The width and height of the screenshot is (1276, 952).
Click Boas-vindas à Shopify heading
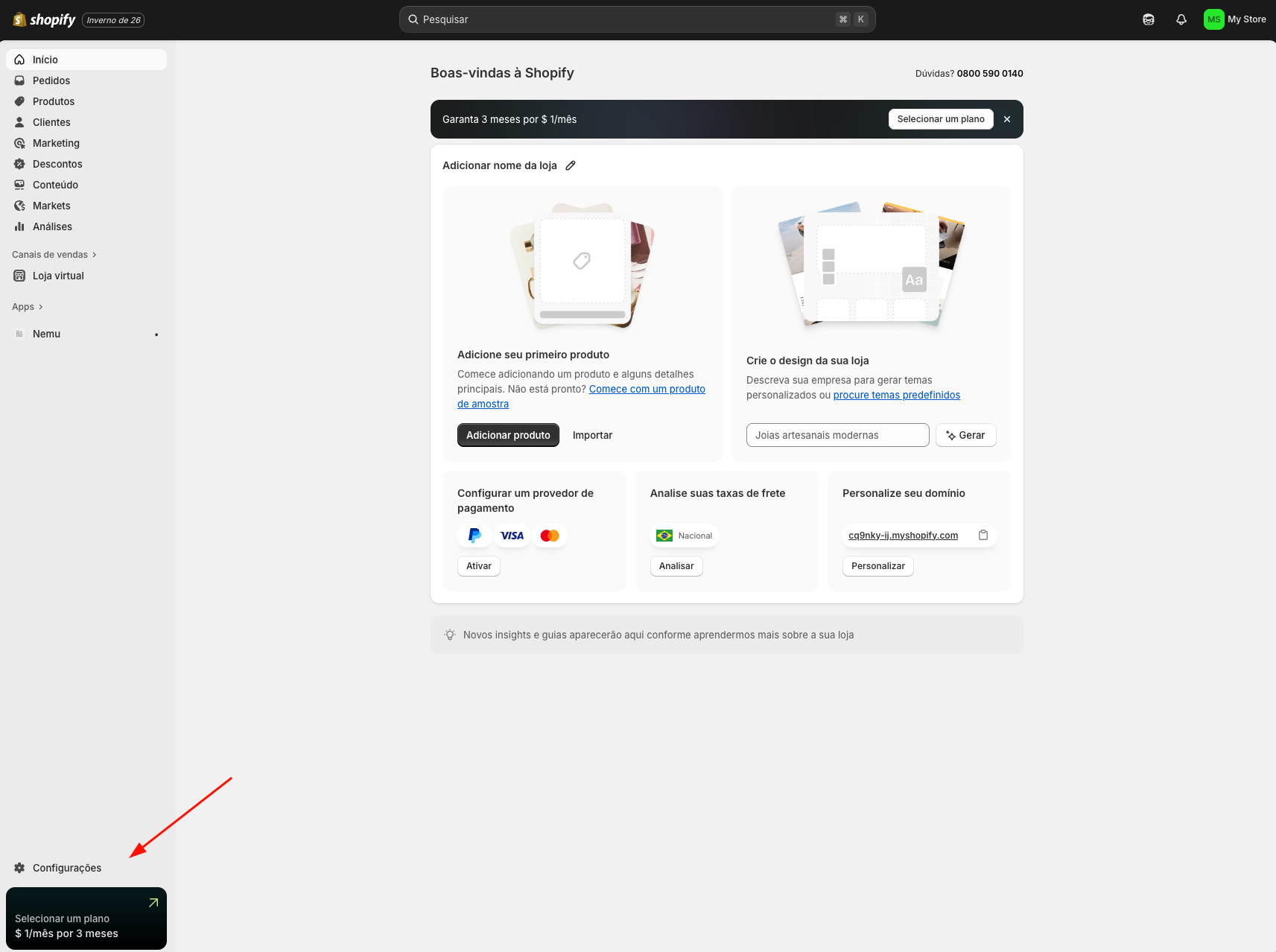(x=502, y=73)
